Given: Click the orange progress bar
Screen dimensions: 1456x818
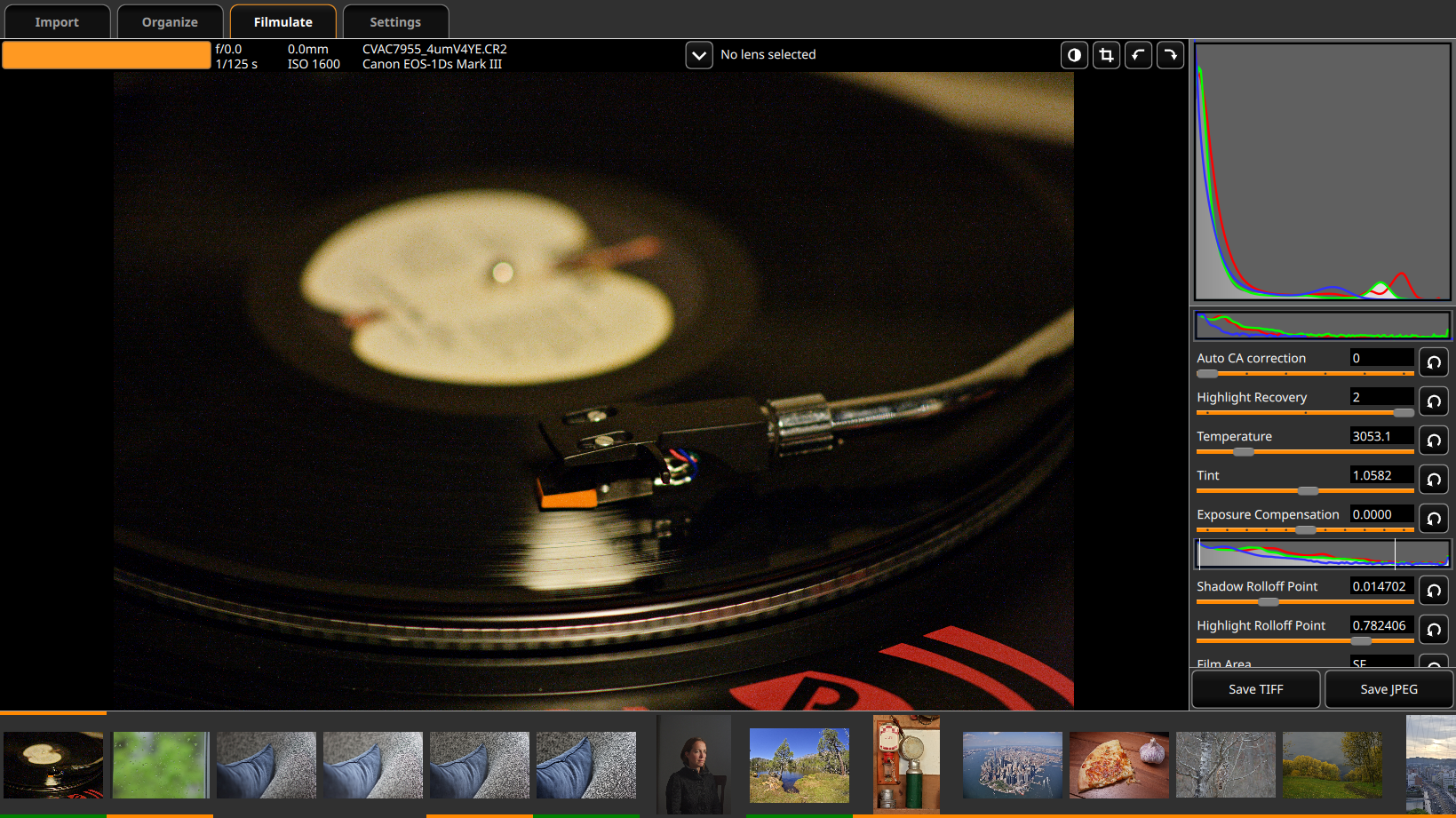Looking at the screenshot, I should point(107,55).
